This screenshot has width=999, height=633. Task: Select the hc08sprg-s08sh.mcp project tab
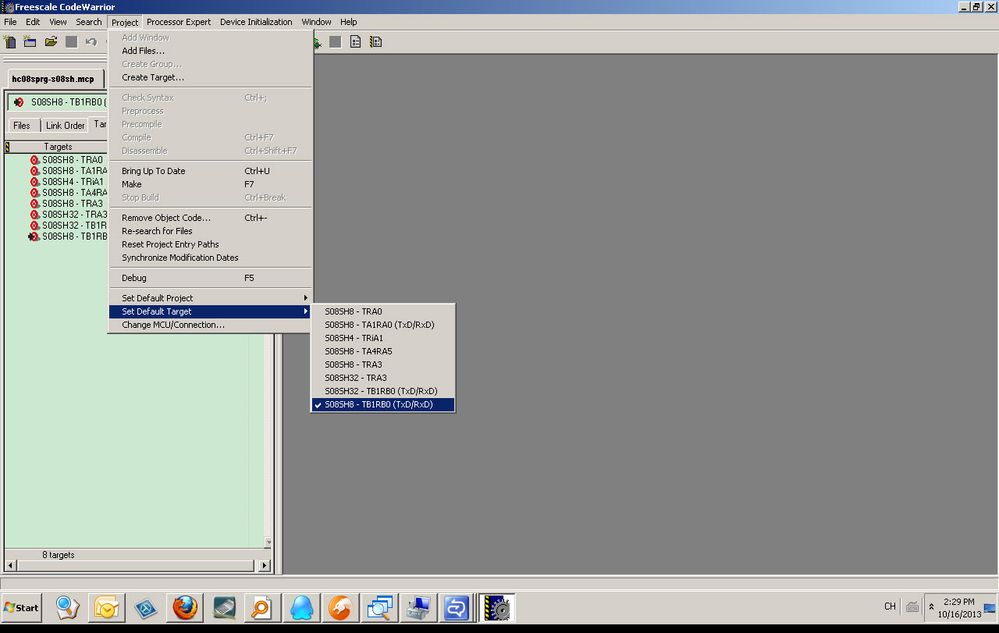[54, 79]
